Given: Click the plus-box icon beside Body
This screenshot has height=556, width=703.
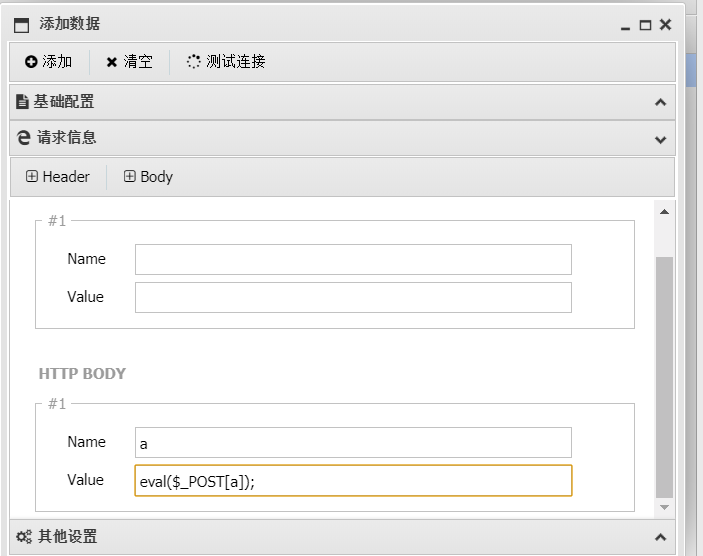Looking at the screenshot, I should tap(130, 176).
